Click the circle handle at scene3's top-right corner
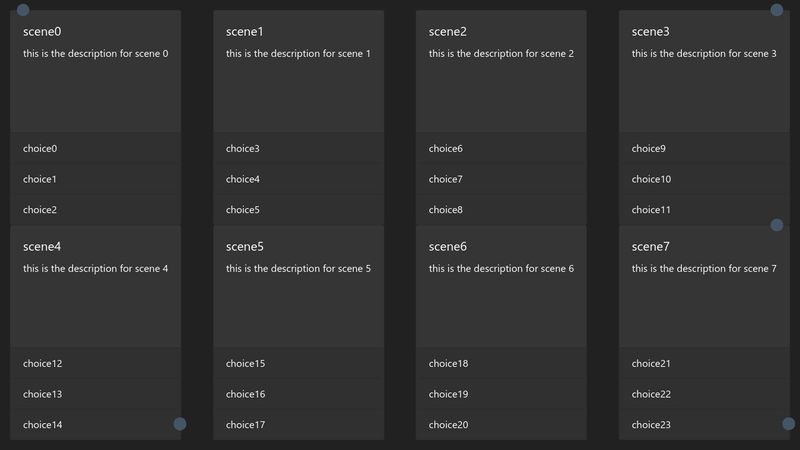 (777, 10)
